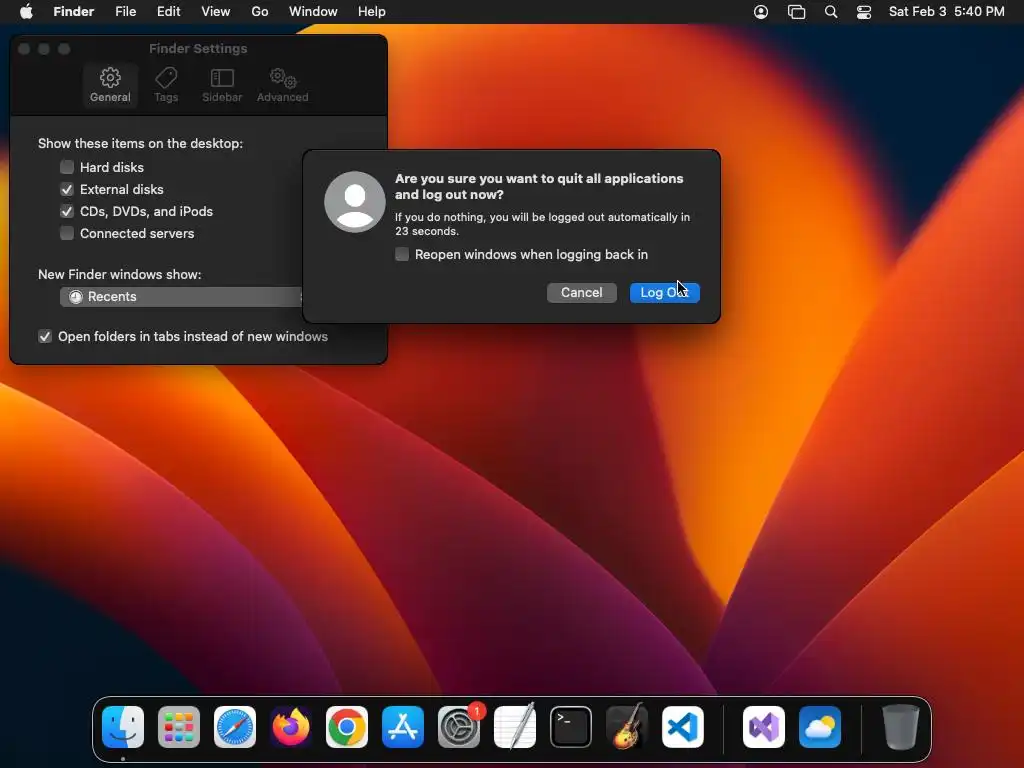Open System Settings with badge
Image resolution: width=1024 pixels, height=768 pixels.
(x=459, y=727)
